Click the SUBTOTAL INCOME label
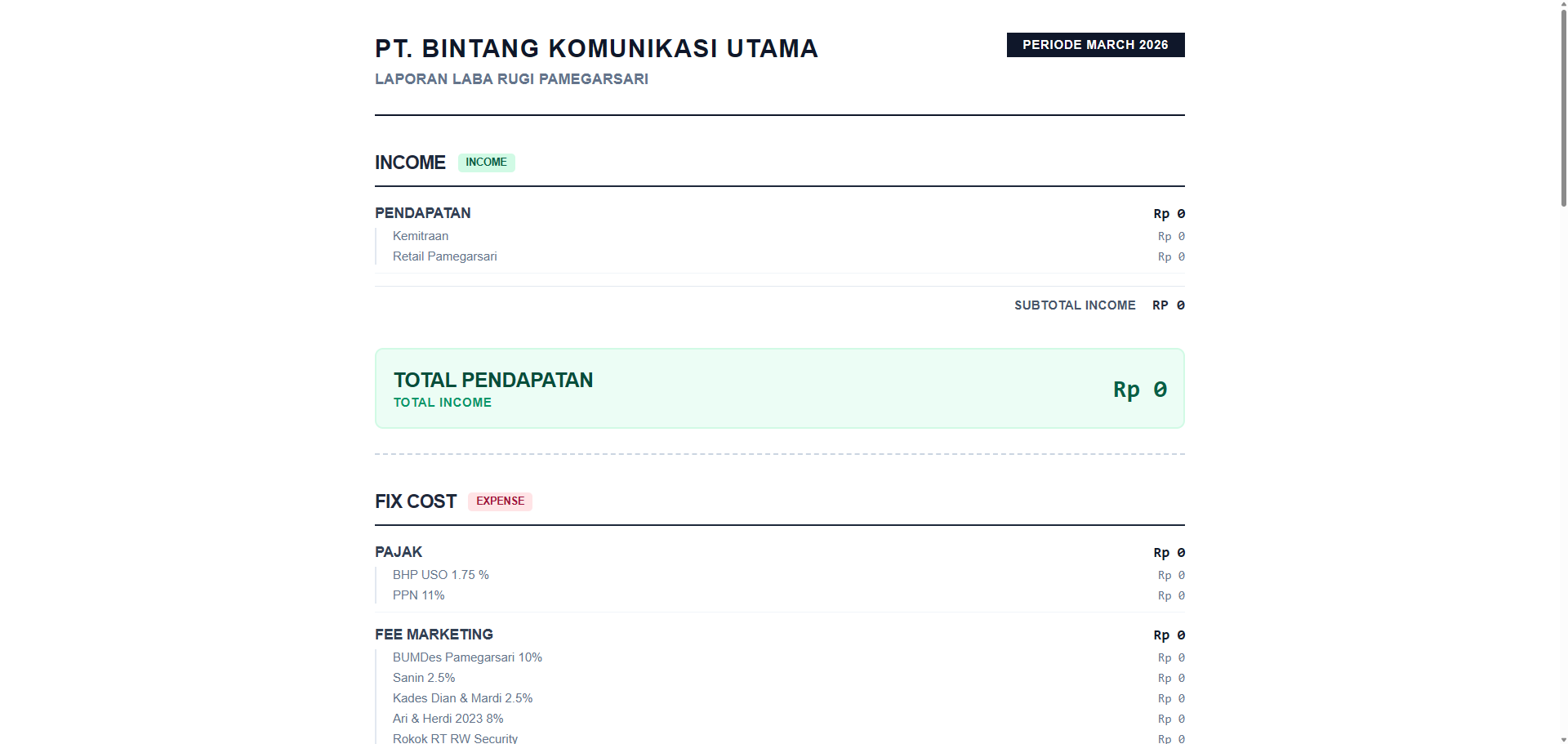 1075,305
